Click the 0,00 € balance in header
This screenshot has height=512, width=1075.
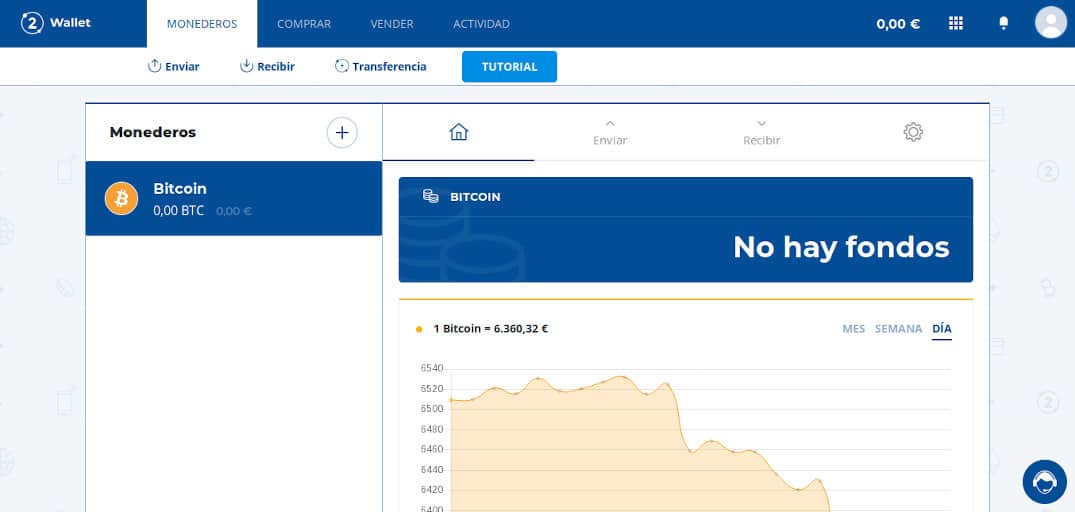tap(897, 24)
